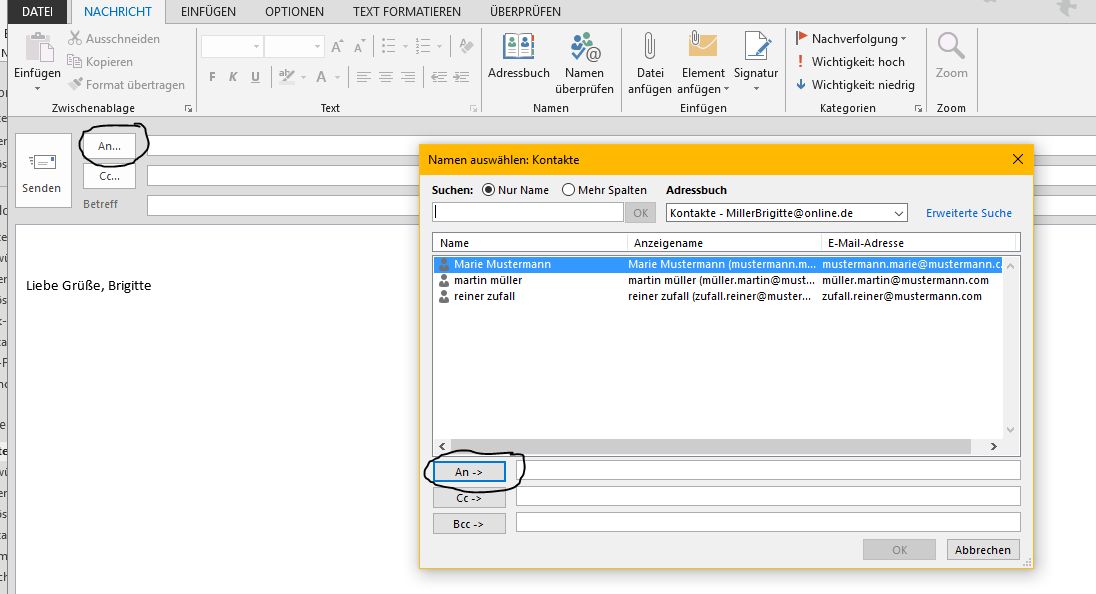Image resolution: width=1096 pixels, height=594 pixels.
Task: Click An -> button in dialog
Action: pos(469,472)
